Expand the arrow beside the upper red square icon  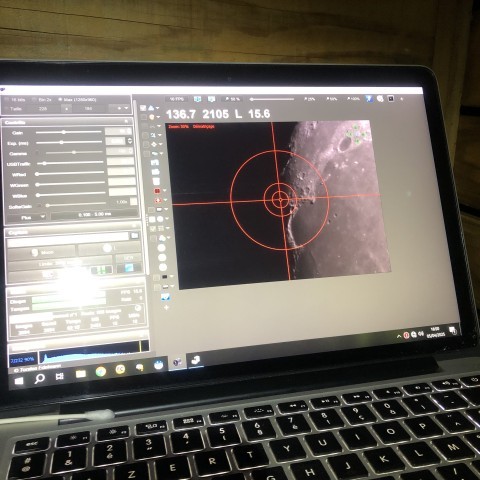point(164,191)
